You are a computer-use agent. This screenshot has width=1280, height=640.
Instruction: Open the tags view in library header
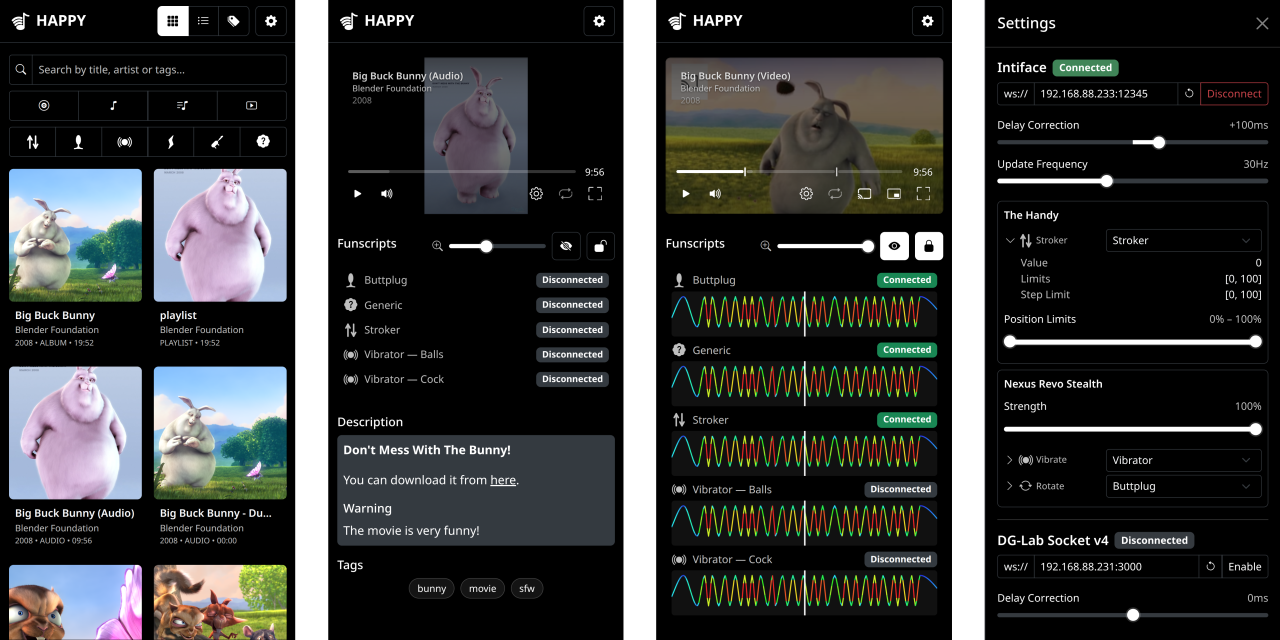point(233,21)
